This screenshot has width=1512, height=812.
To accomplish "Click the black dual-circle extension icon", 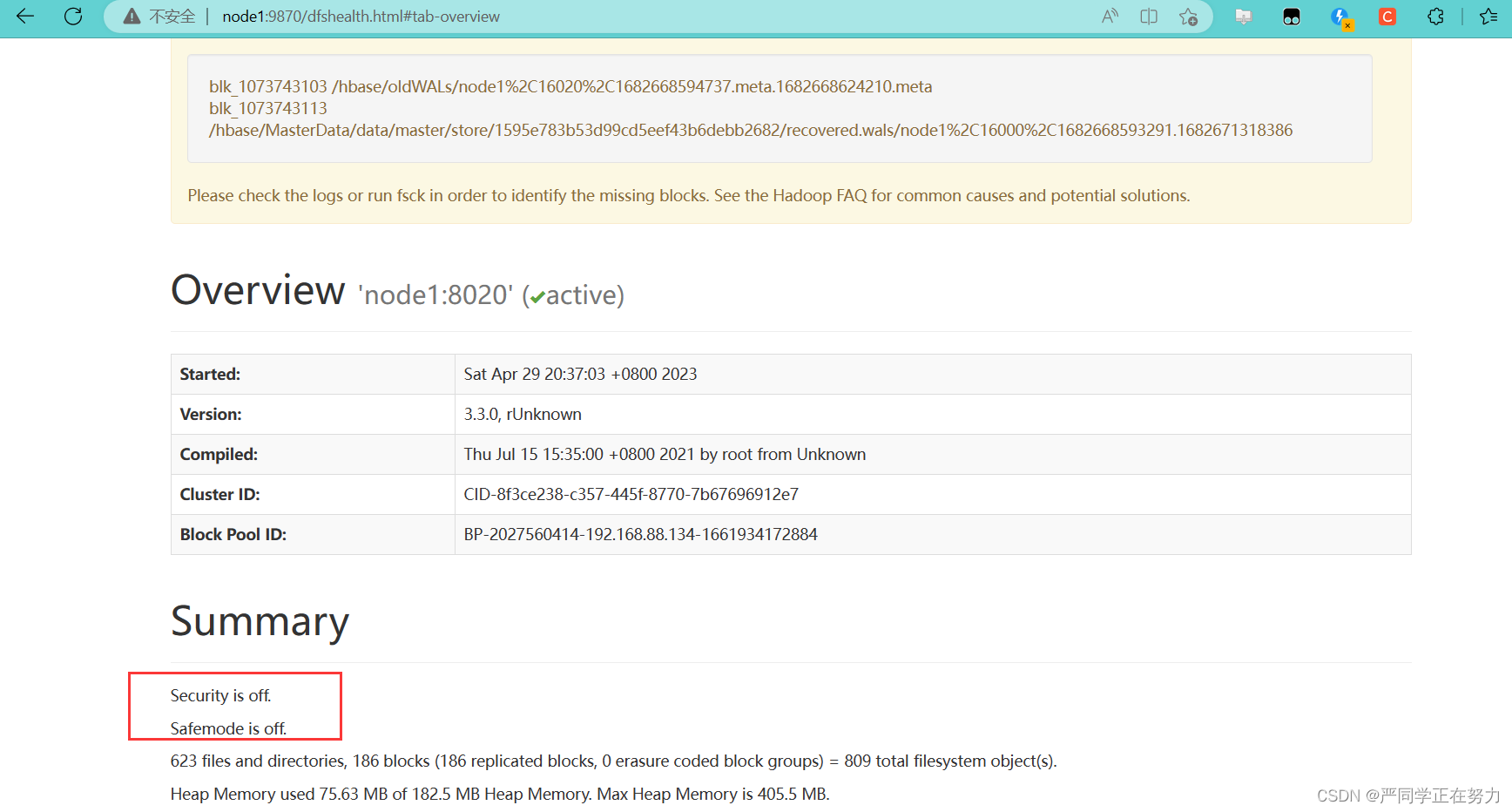I will 1291,17.
